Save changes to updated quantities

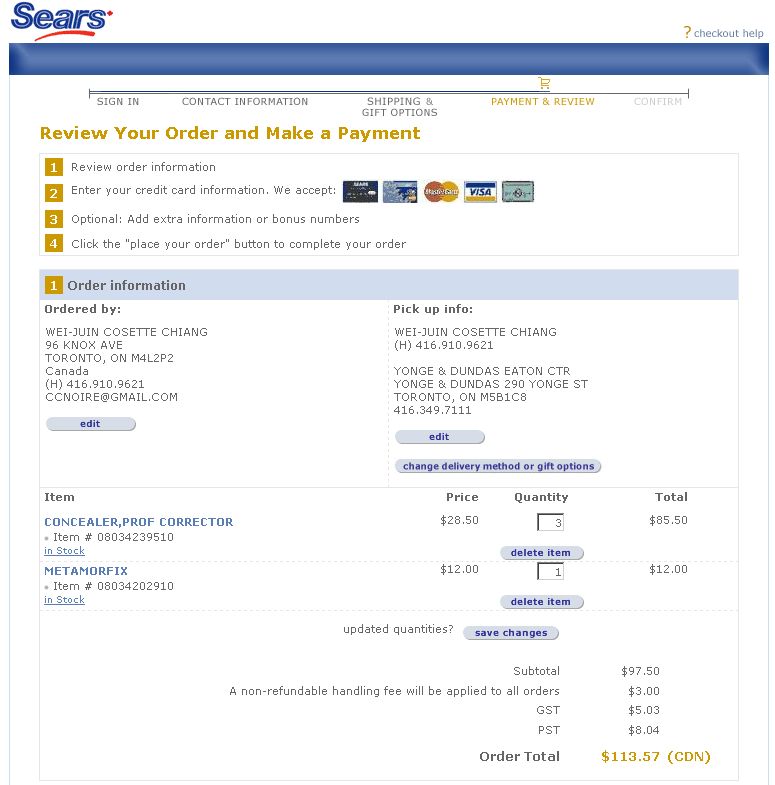(511, 633)
